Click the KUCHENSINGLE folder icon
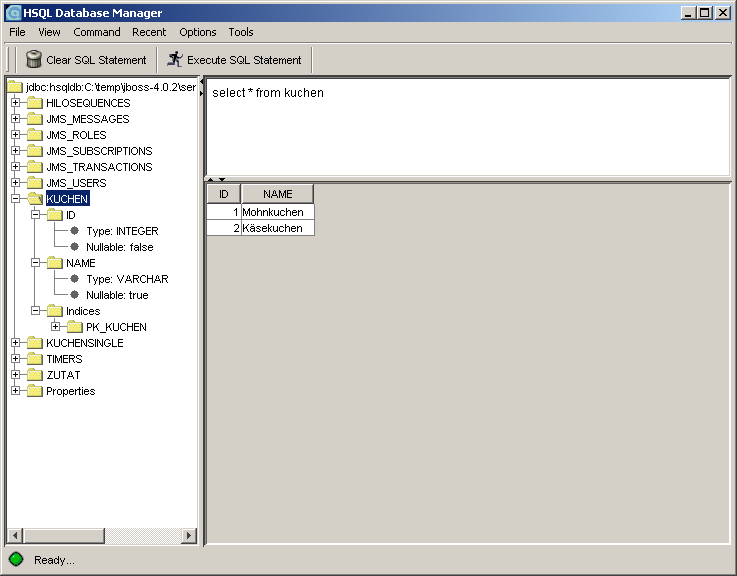Screen dimensions: 737x576 point(35,343)
